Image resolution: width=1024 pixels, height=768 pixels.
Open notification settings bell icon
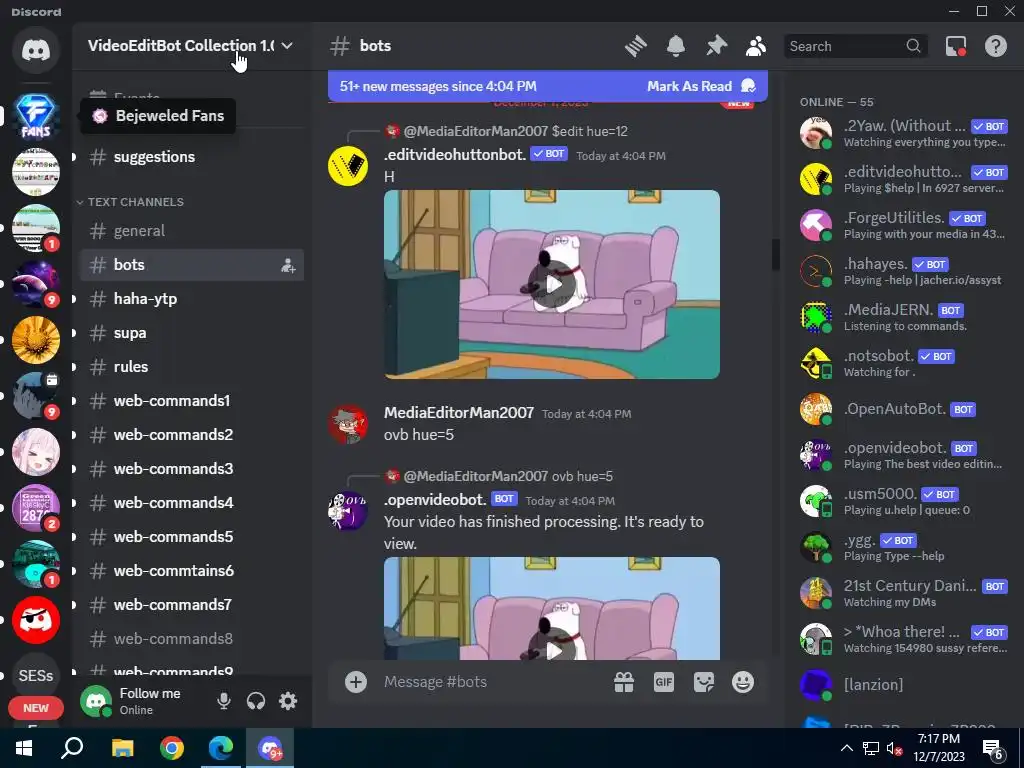(x=676, y=46)
